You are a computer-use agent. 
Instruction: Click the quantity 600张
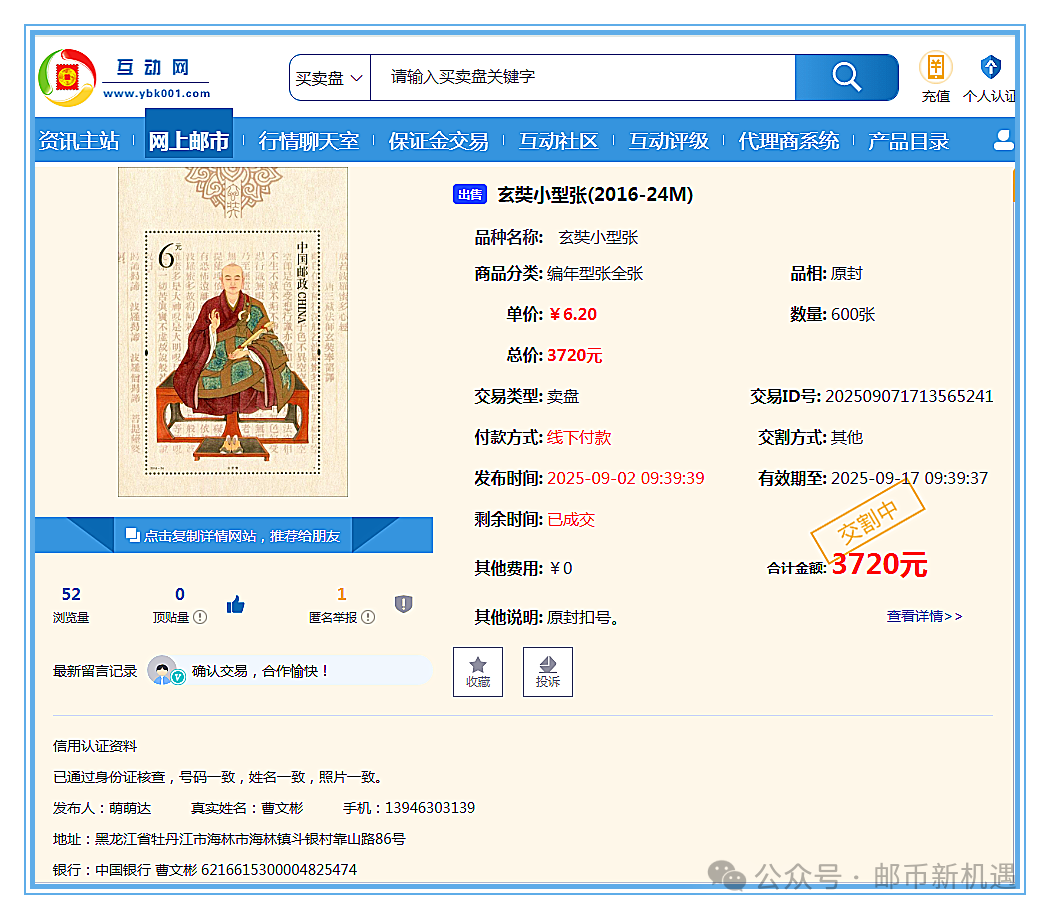point(853,314)
